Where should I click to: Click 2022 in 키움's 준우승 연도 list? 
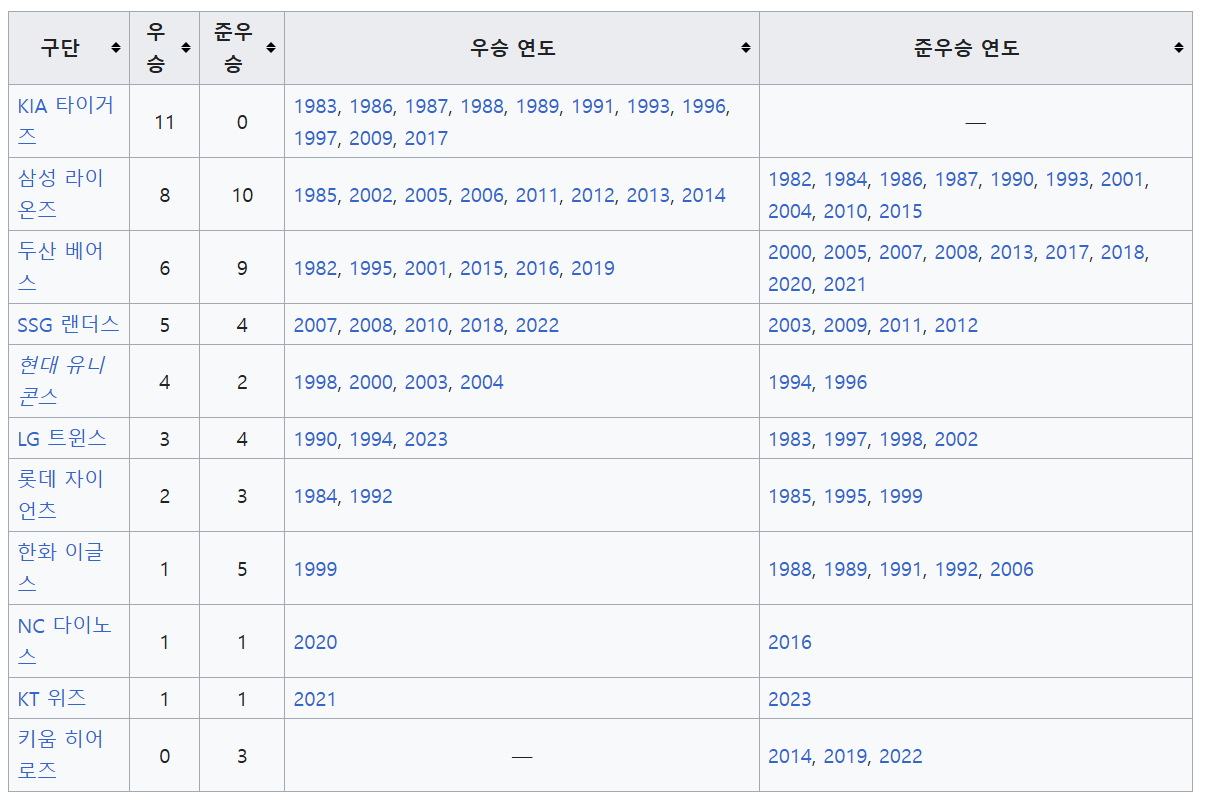point(901,756)
